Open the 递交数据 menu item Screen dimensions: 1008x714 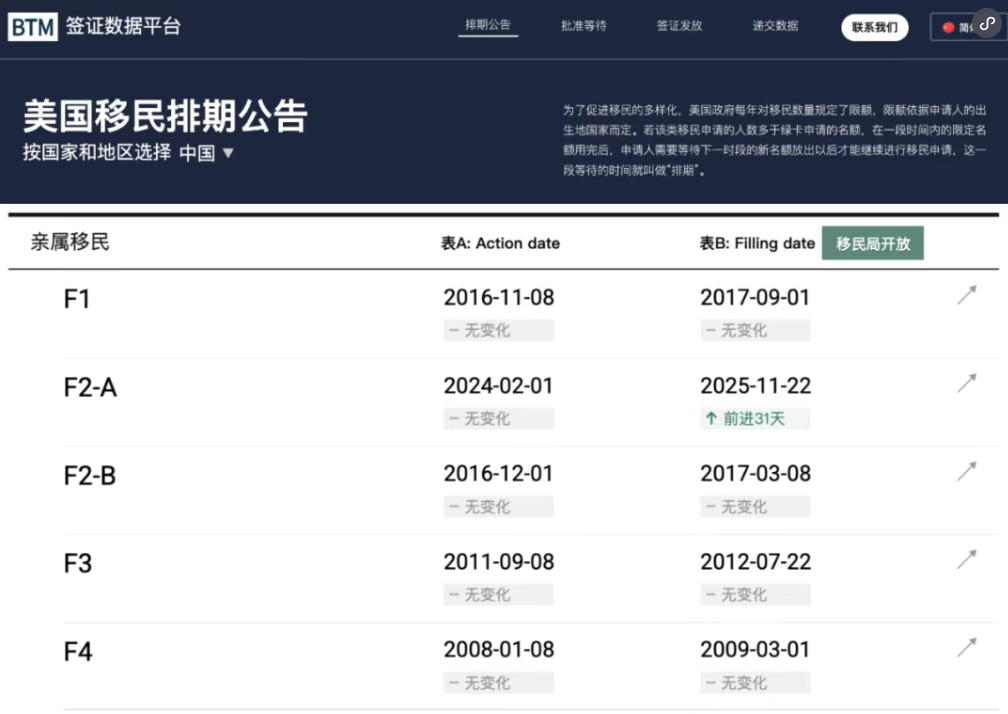tap(775, 27)
